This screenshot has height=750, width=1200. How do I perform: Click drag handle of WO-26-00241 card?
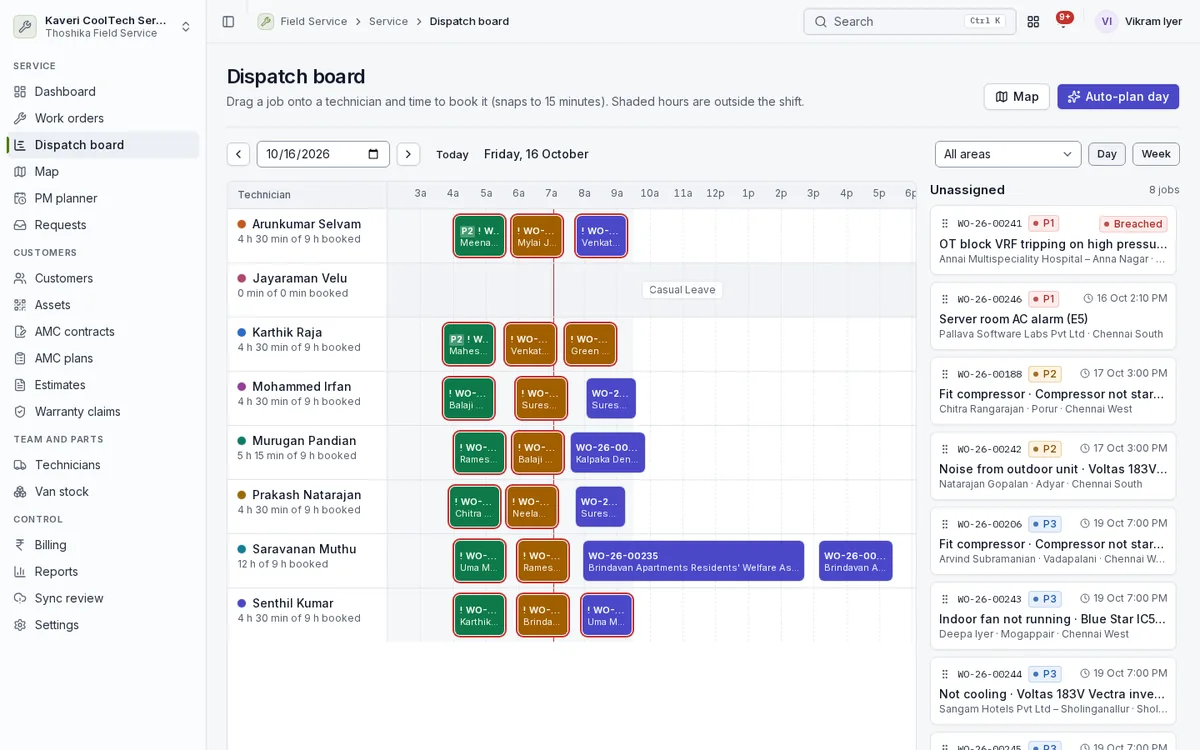click(945, 224)
